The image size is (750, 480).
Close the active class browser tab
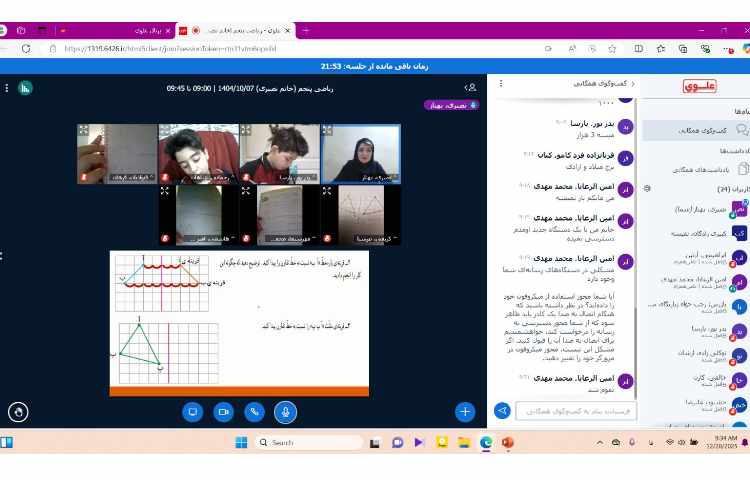click(287, 31)
